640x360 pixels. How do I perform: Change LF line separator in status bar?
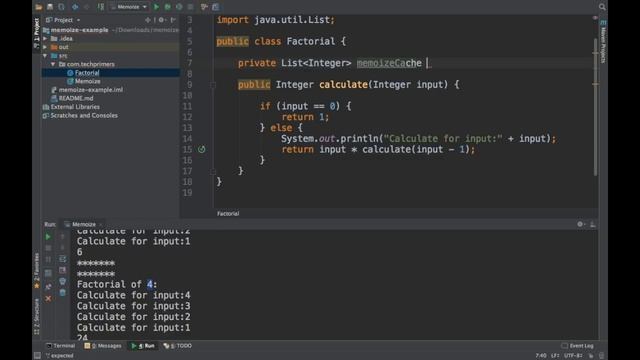click(555, 356)
